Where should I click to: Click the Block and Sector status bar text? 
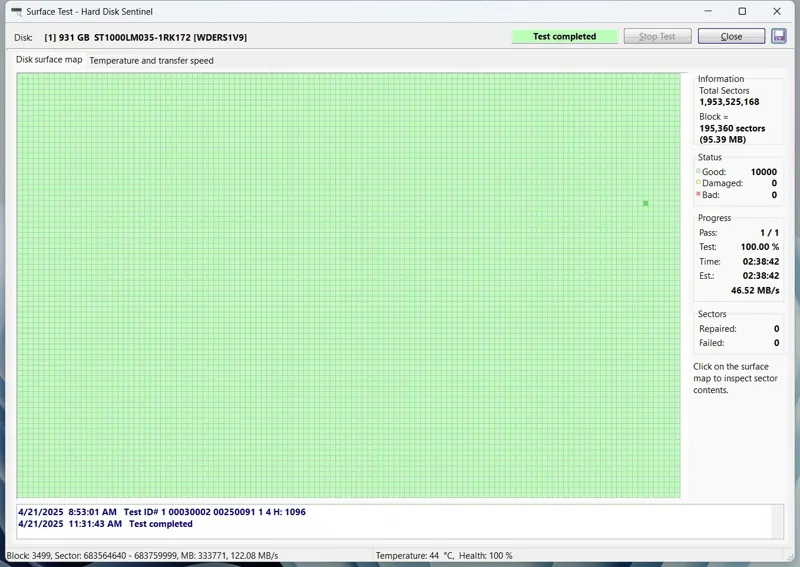click(142, 556)
